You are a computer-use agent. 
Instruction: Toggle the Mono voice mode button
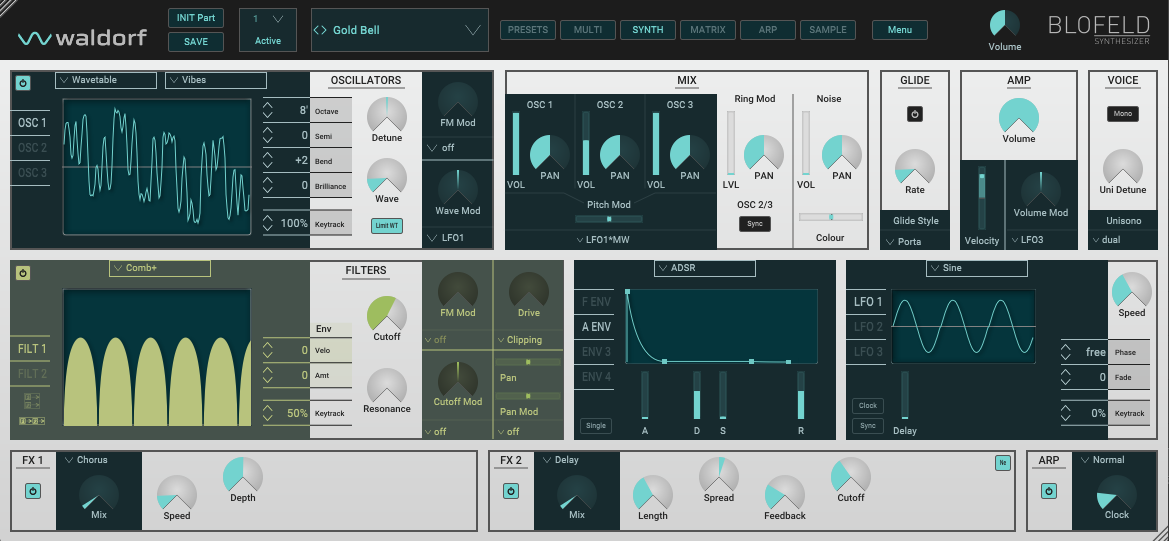1122,114
